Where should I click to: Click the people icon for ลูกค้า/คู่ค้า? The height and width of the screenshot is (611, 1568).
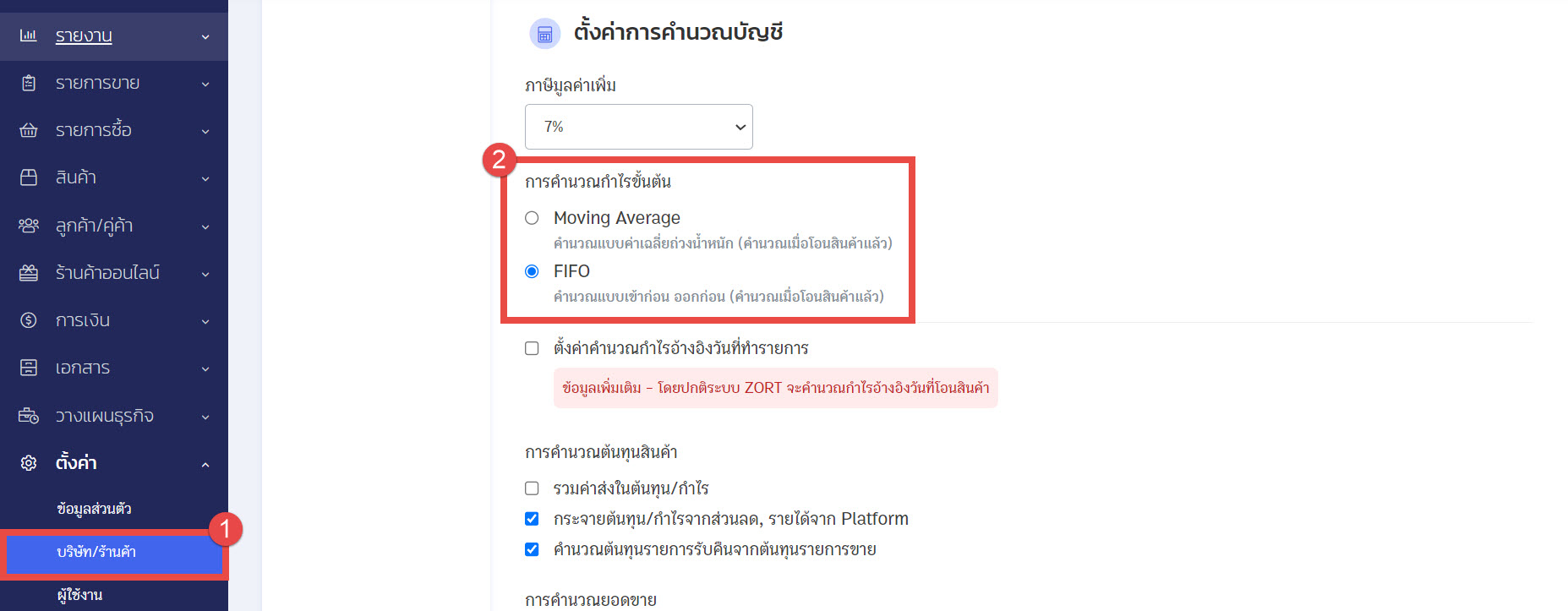click(x=29, y=225)
